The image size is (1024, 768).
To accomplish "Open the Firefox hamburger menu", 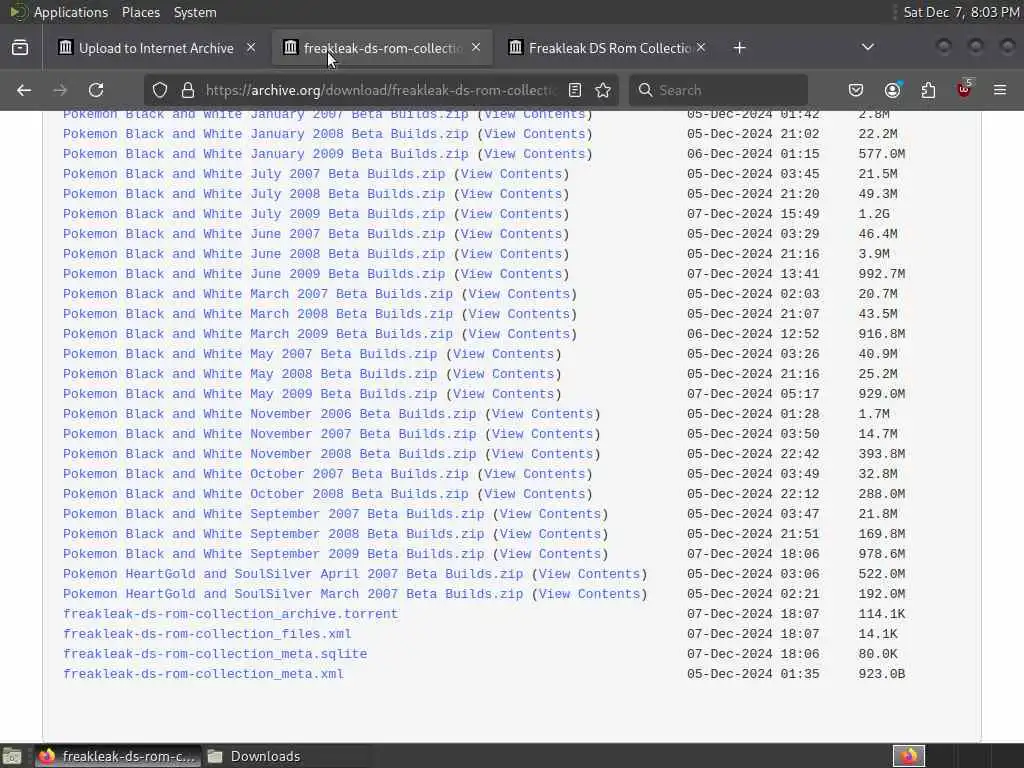I will point(1000,90).
